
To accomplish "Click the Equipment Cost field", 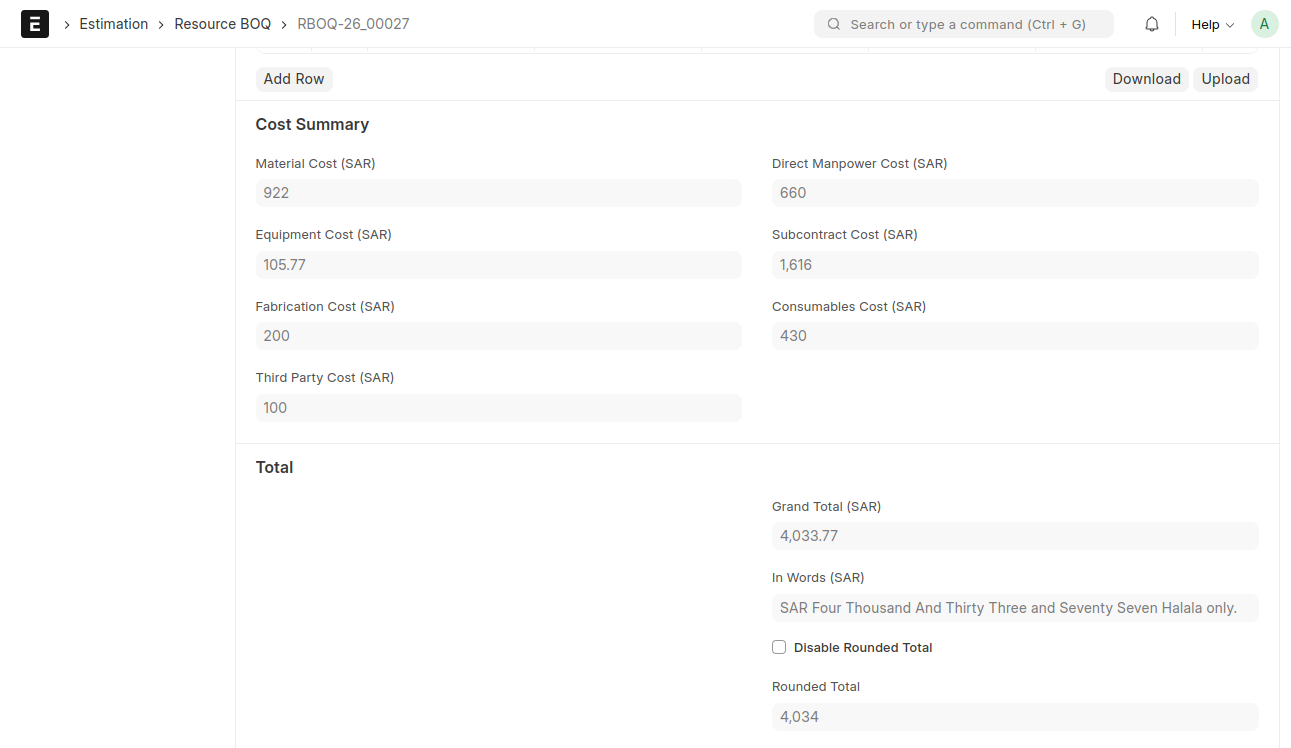I will pyautogui.click(x=498, y=265).
